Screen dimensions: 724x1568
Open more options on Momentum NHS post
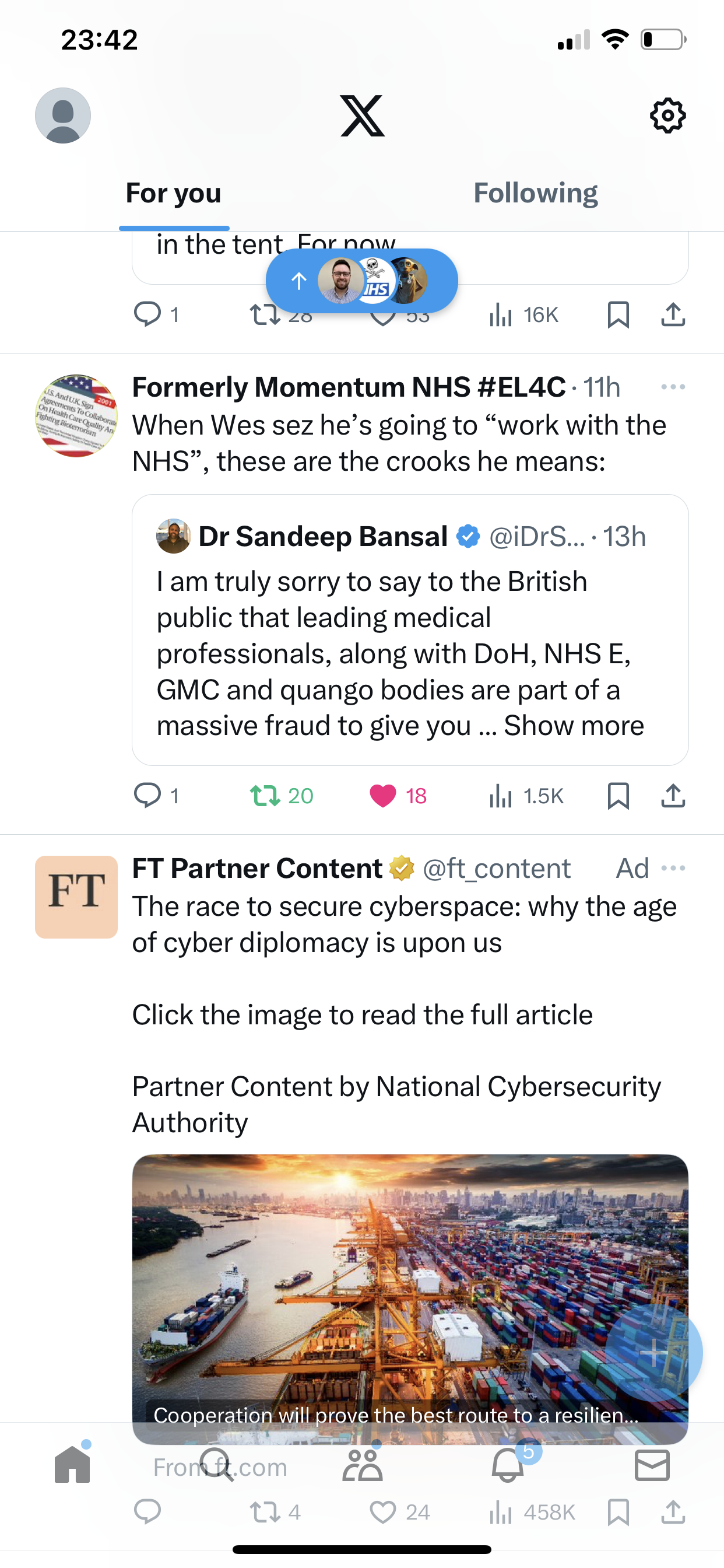tap(673, 387)
